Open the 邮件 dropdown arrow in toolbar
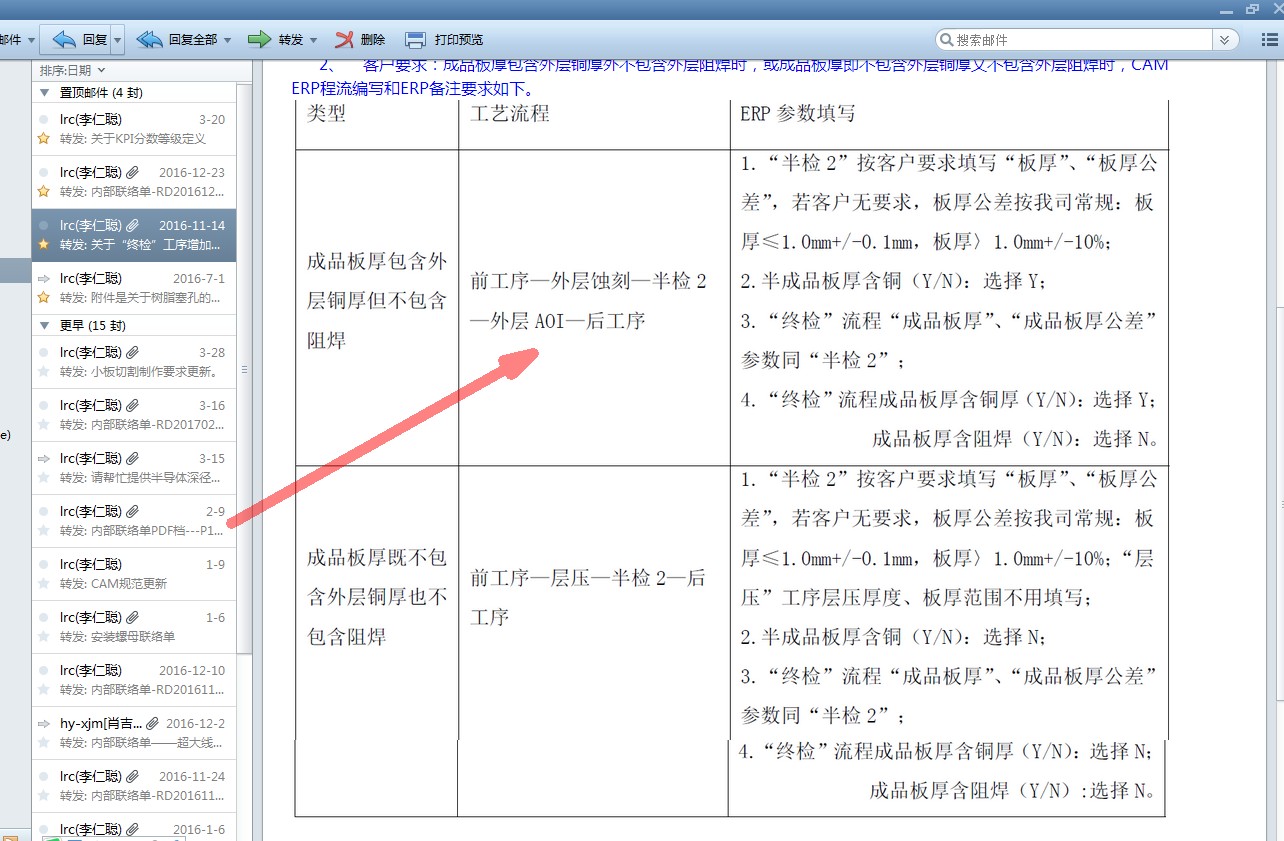Screen dimensions: 1284x841 [31, 41]
